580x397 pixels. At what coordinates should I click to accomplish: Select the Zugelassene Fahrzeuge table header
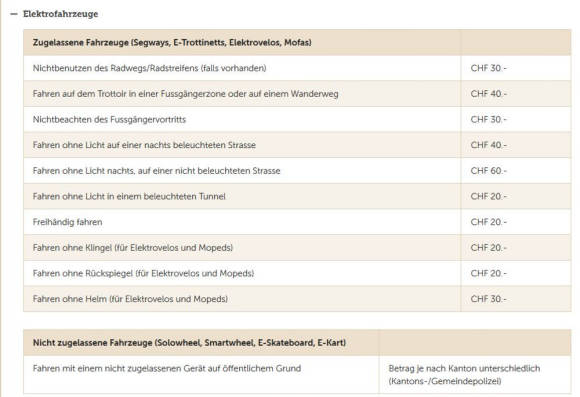point(297,43)
